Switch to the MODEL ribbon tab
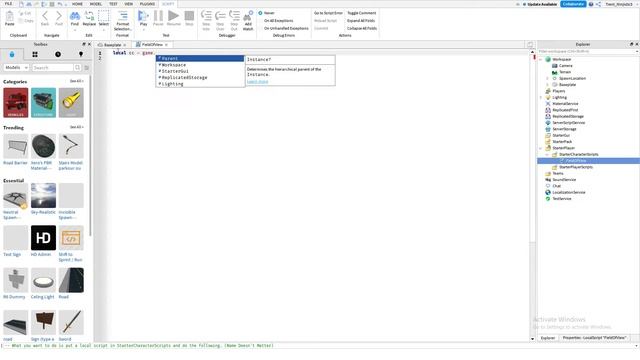 [x=96, y=4]
